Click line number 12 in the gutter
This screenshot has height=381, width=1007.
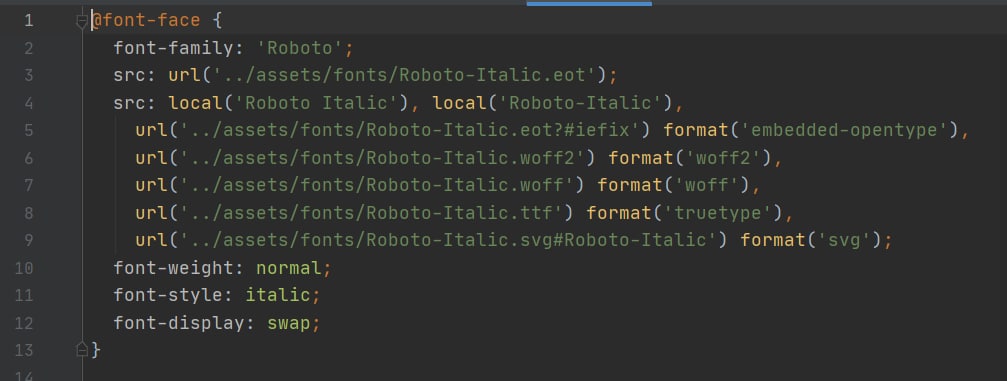(x=24, y=323)
